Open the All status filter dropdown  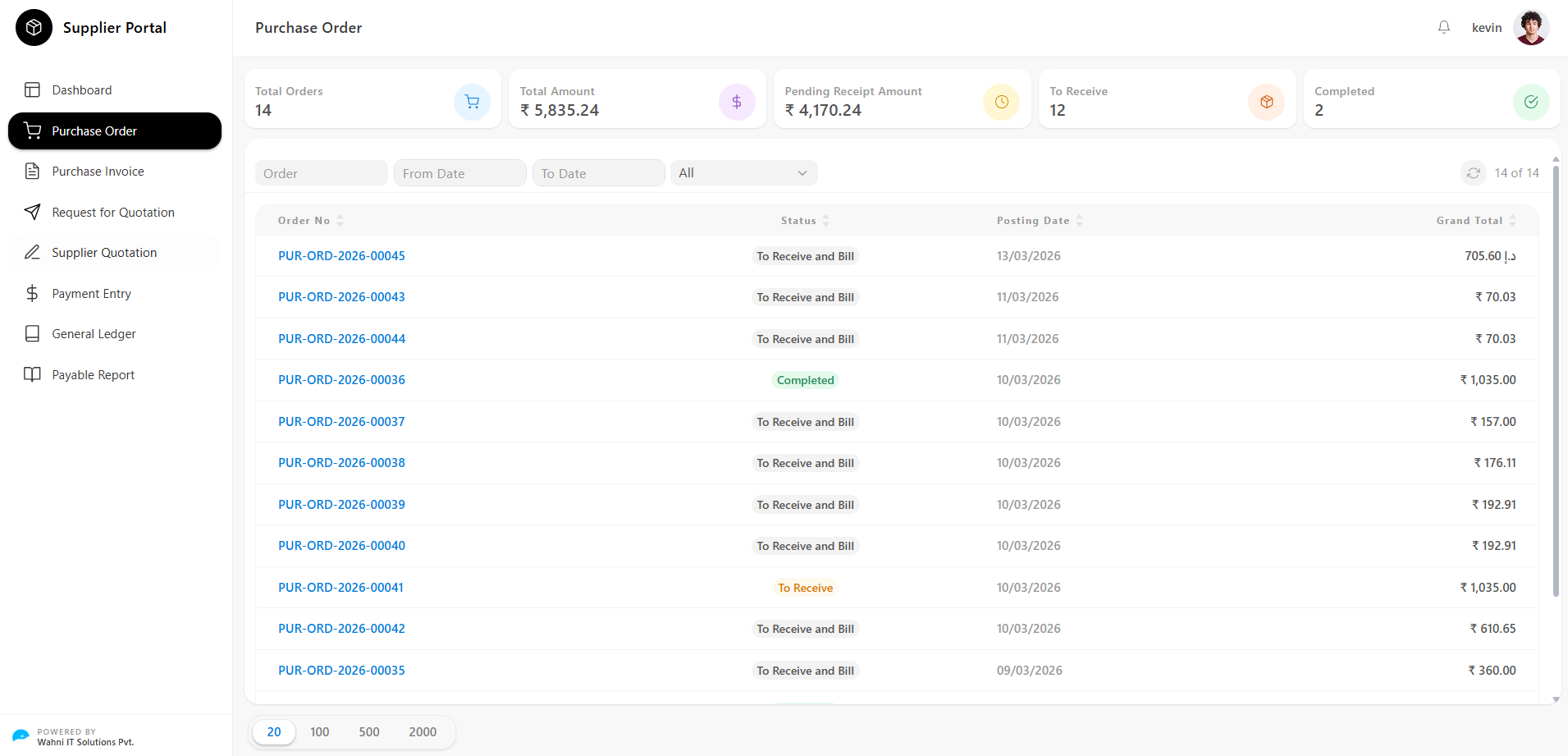743,173
